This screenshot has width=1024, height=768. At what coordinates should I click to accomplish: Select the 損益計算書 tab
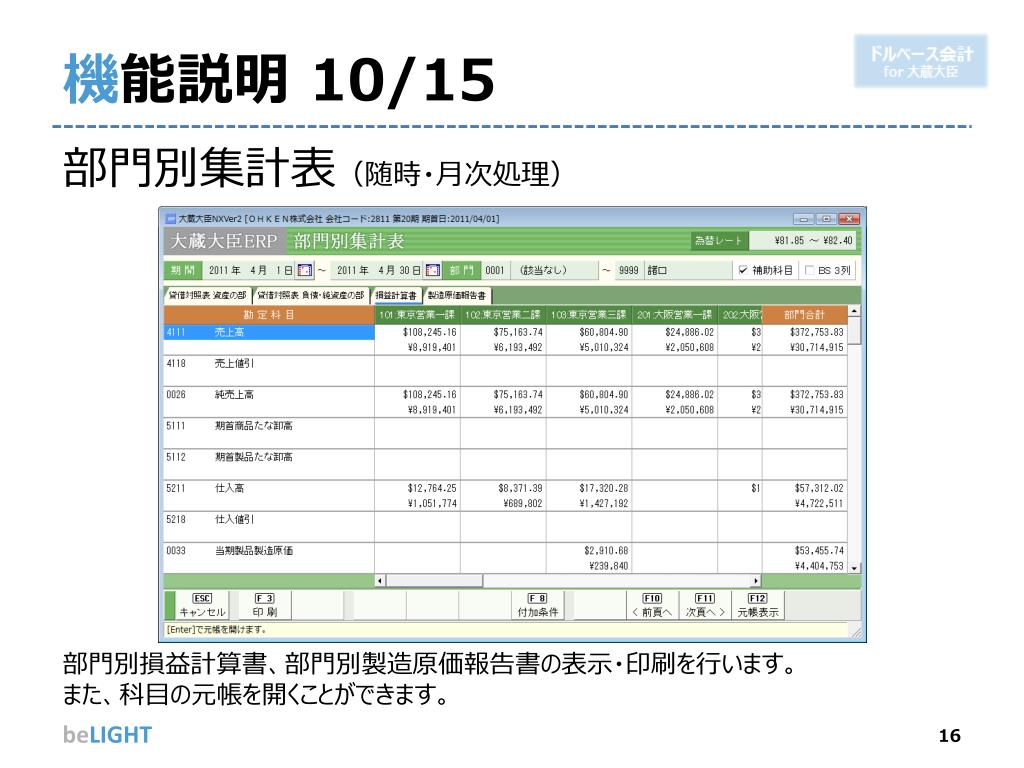(396, 296)
